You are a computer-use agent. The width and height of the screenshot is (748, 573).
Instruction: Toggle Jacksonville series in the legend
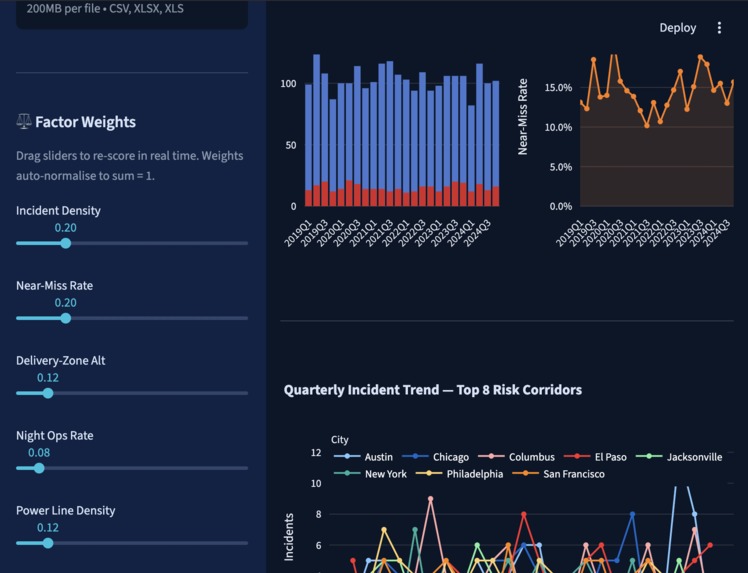pos(679,457)
